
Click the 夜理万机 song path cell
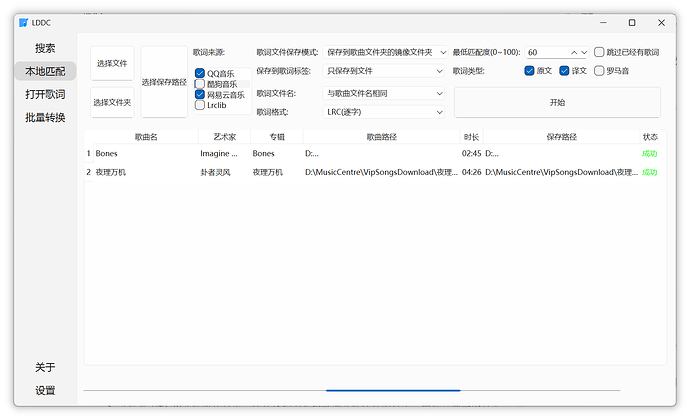click(x=382, y=172)
